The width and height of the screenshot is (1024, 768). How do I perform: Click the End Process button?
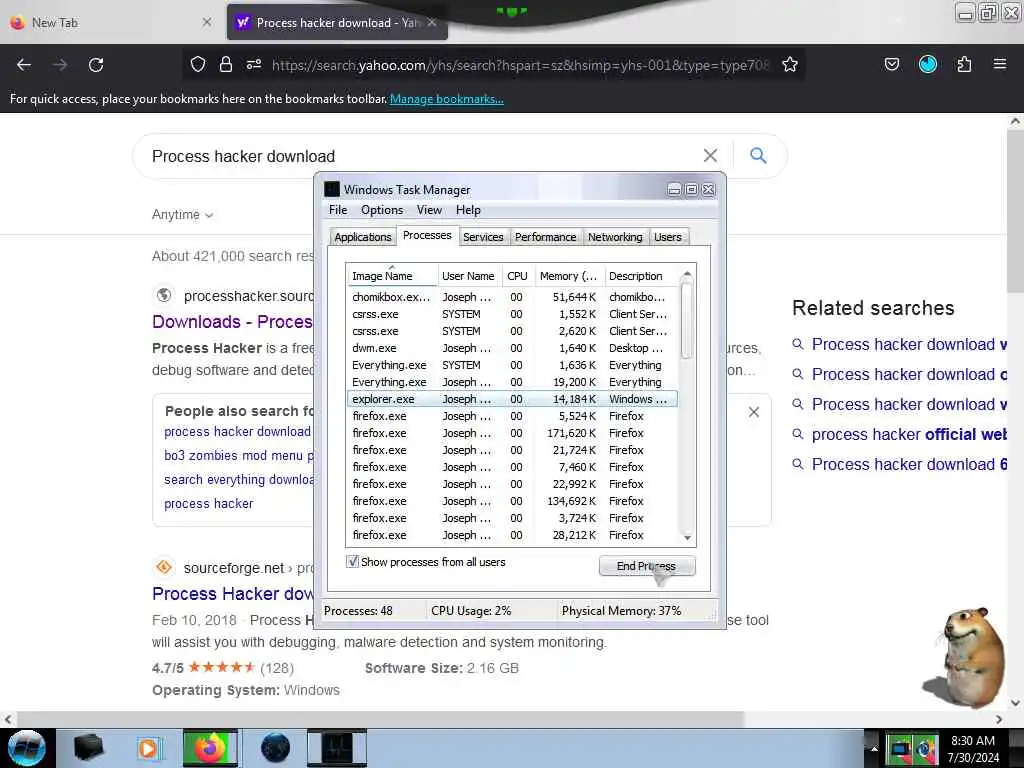[x=647, y=566]
